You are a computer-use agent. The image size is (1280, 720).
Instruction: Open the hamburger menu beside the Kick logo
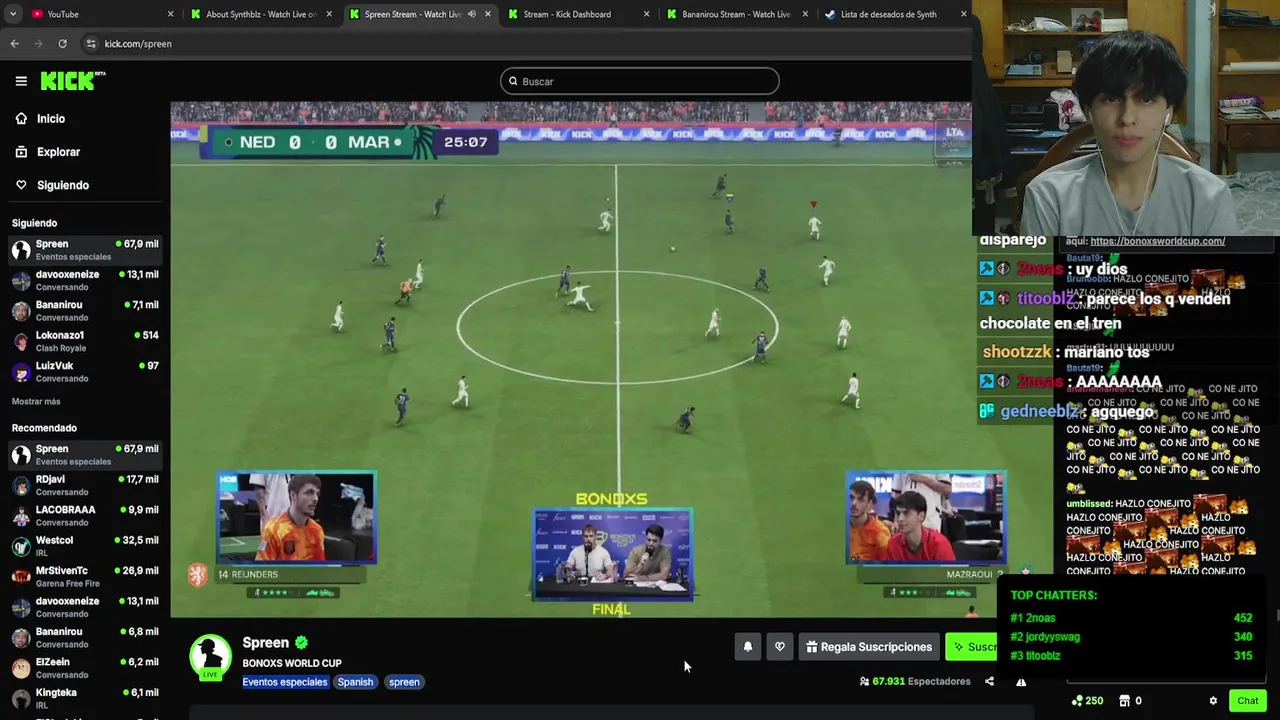pos(21,81)
